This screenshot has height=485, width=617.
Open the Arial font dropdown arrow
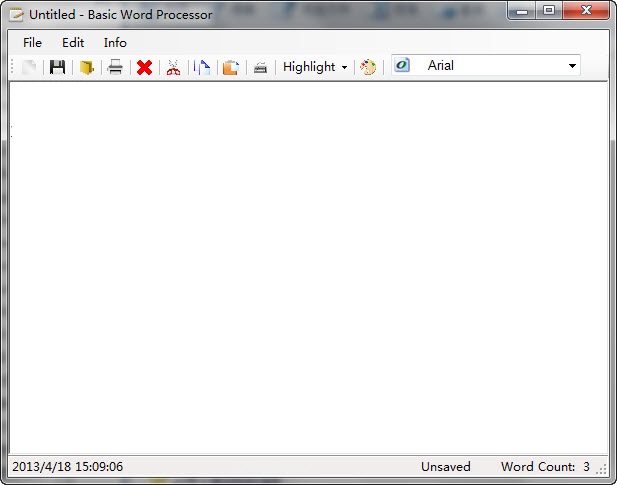coord(572,66)
